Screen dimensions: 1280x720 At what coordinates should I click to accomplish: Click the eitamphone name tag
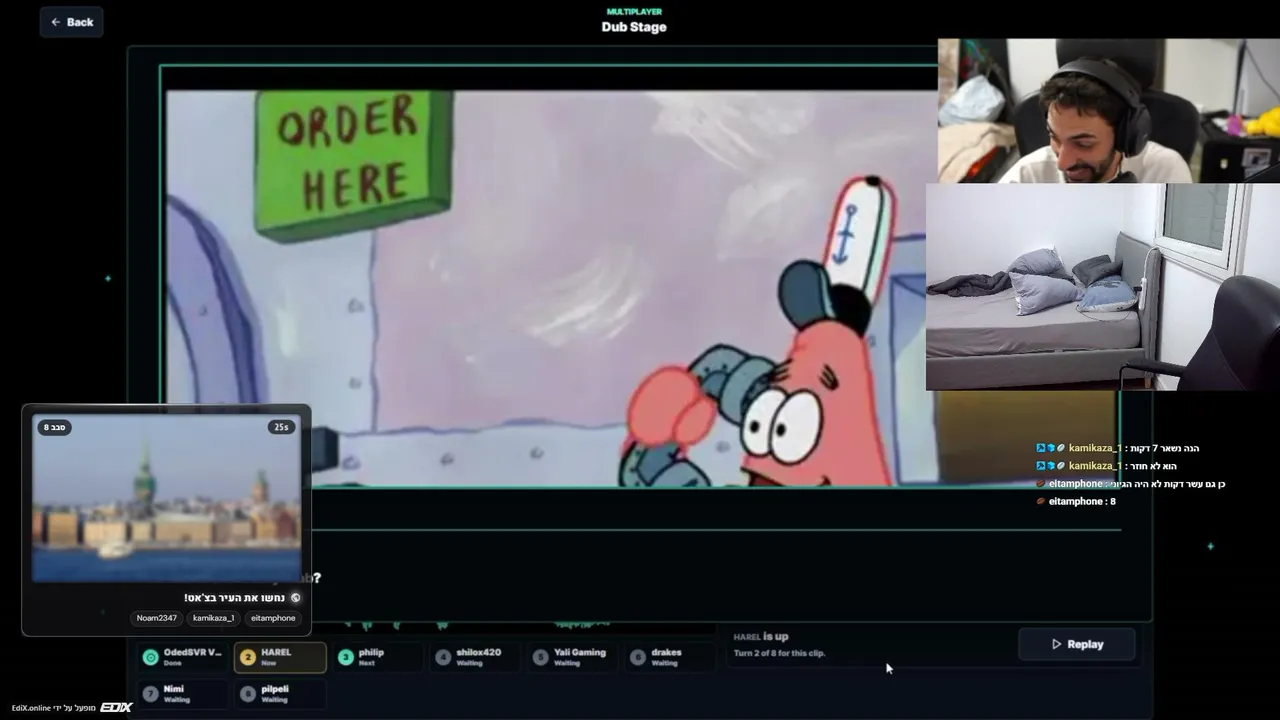pos(273,618)
